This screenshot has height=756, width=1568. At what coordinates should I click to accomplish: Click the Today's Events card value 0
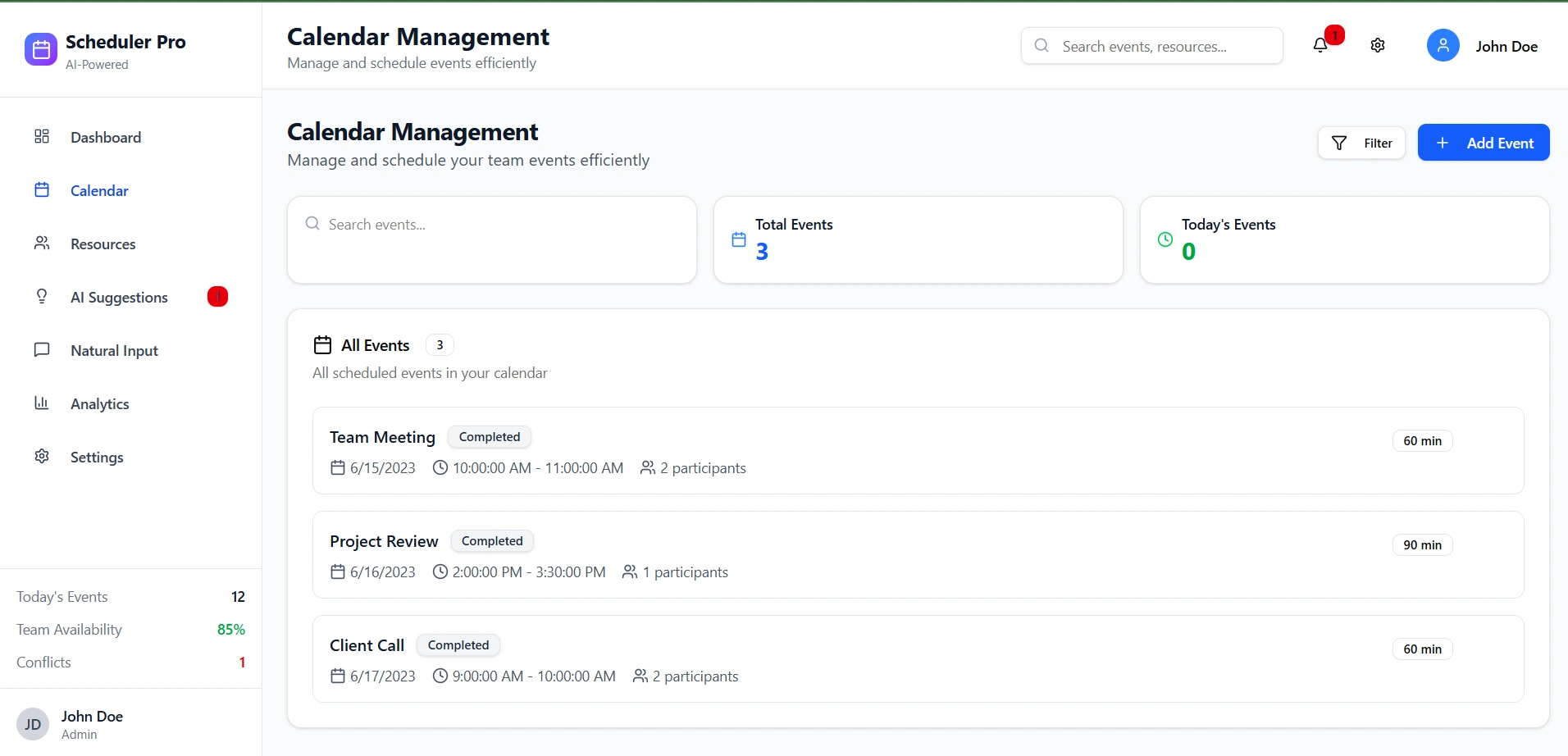[1188, 252]
